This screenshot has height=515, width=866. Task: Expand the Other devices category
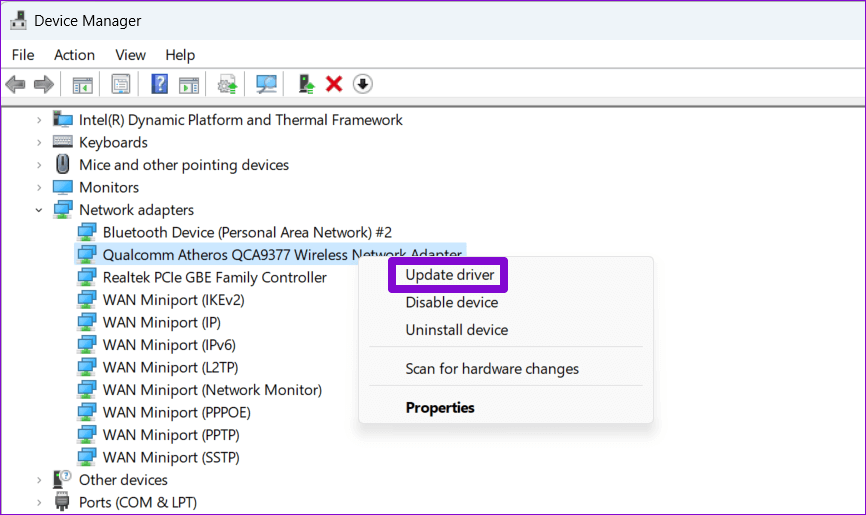click(39, 480)
